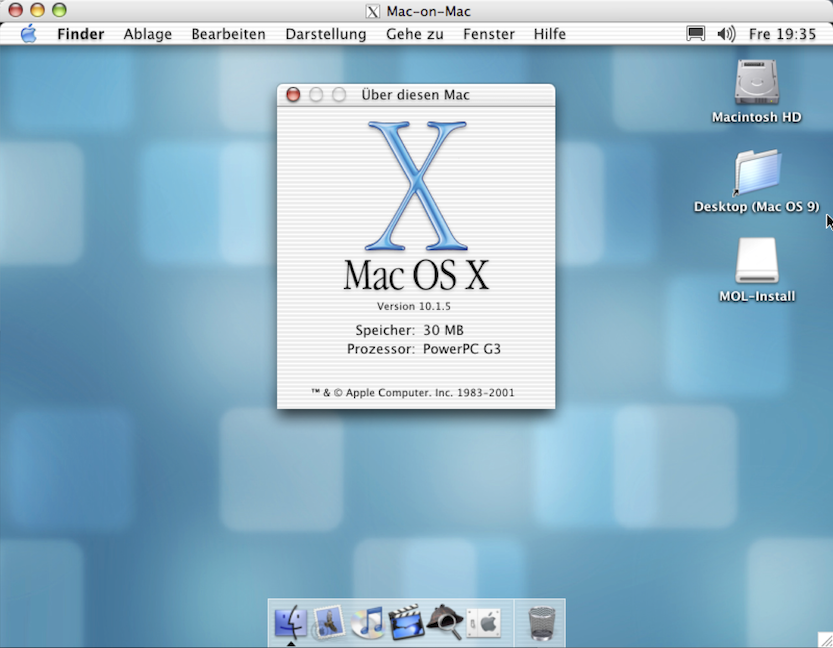Select the Macintosh HD drive icon
833x648 pixels.
[756, 83]
